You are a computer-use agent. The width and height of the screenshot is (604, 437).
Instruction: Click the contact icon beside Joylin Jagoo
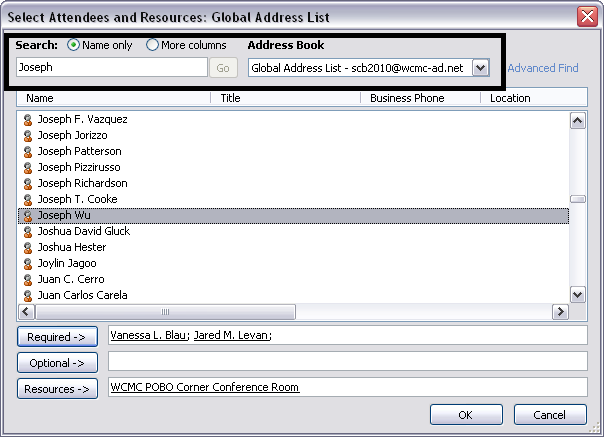pyautogui.click(x=28, y=263)
